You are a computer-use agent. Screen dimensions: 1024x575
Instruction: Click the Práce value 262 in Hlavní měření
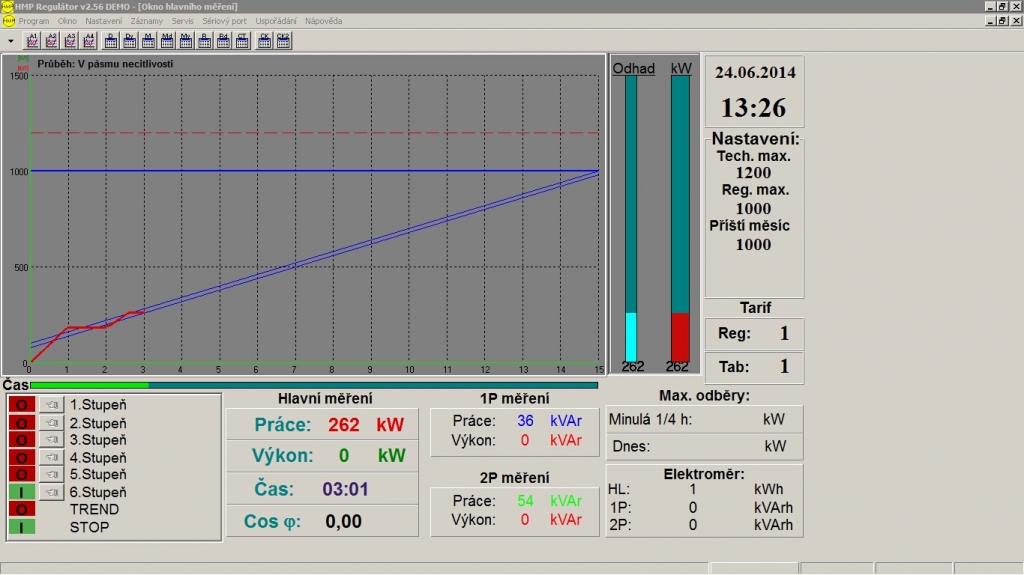tap(344, 425)
